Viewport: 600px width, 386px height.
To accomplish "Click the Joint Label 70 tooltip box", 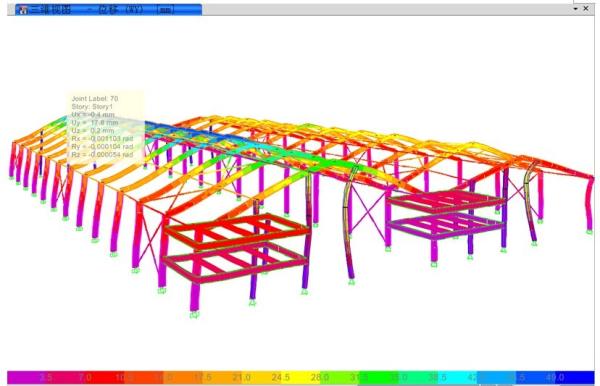I will point(106,126).
